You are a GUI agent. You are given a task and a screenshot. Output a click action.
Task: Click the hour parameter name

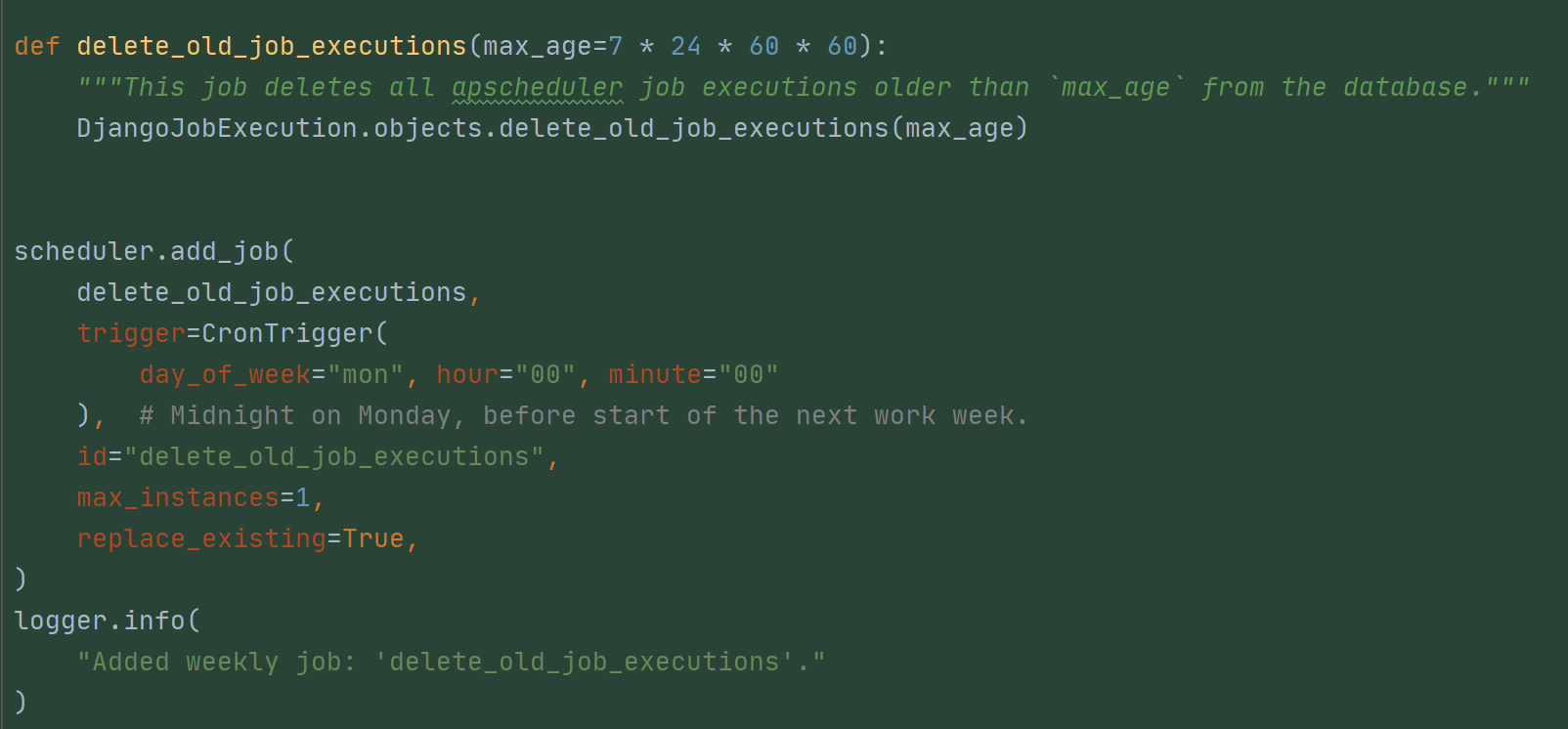467,374
